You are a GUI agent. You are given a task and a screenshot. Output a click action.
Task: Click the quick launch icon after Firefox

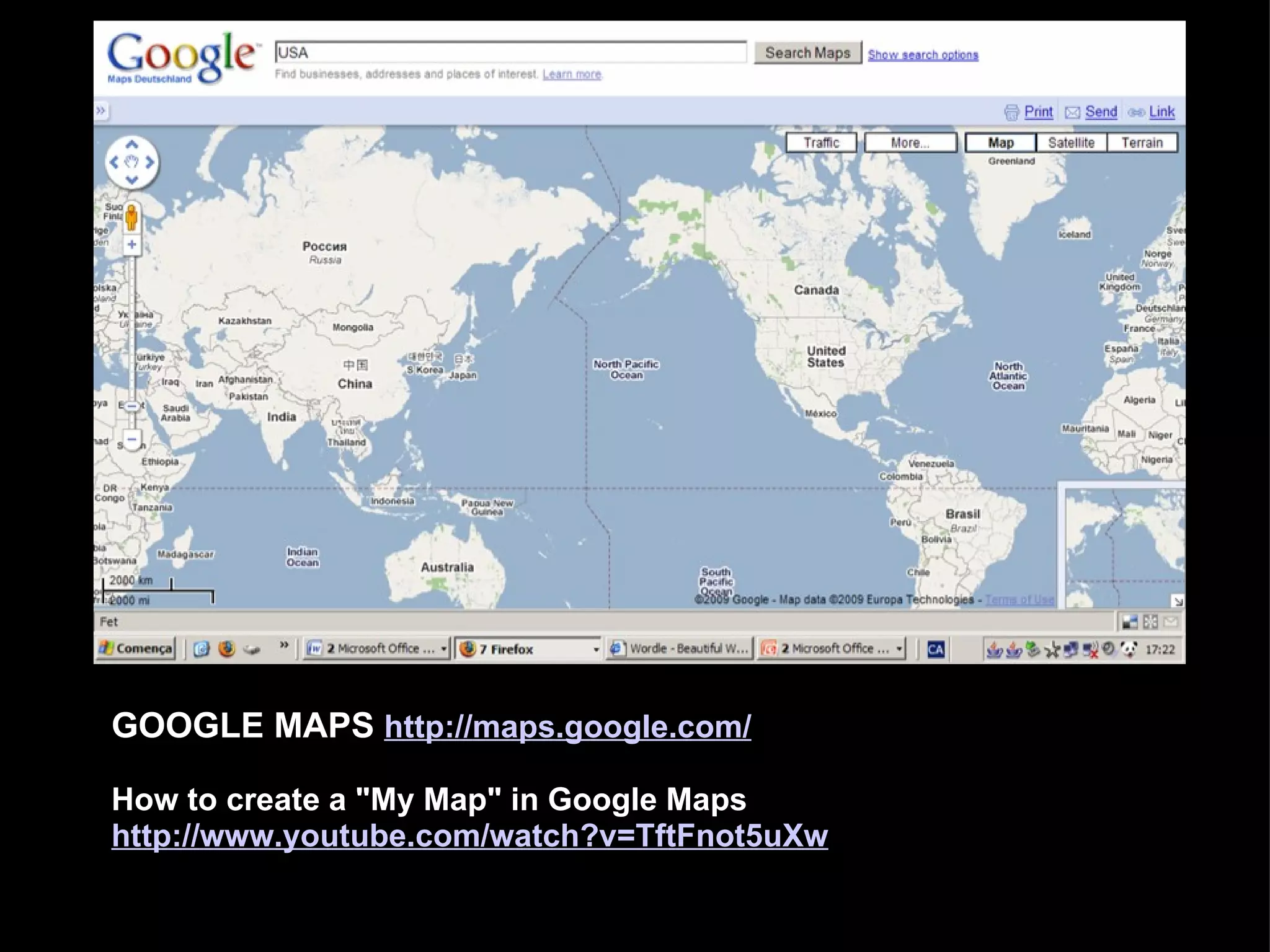pos(251,650)
